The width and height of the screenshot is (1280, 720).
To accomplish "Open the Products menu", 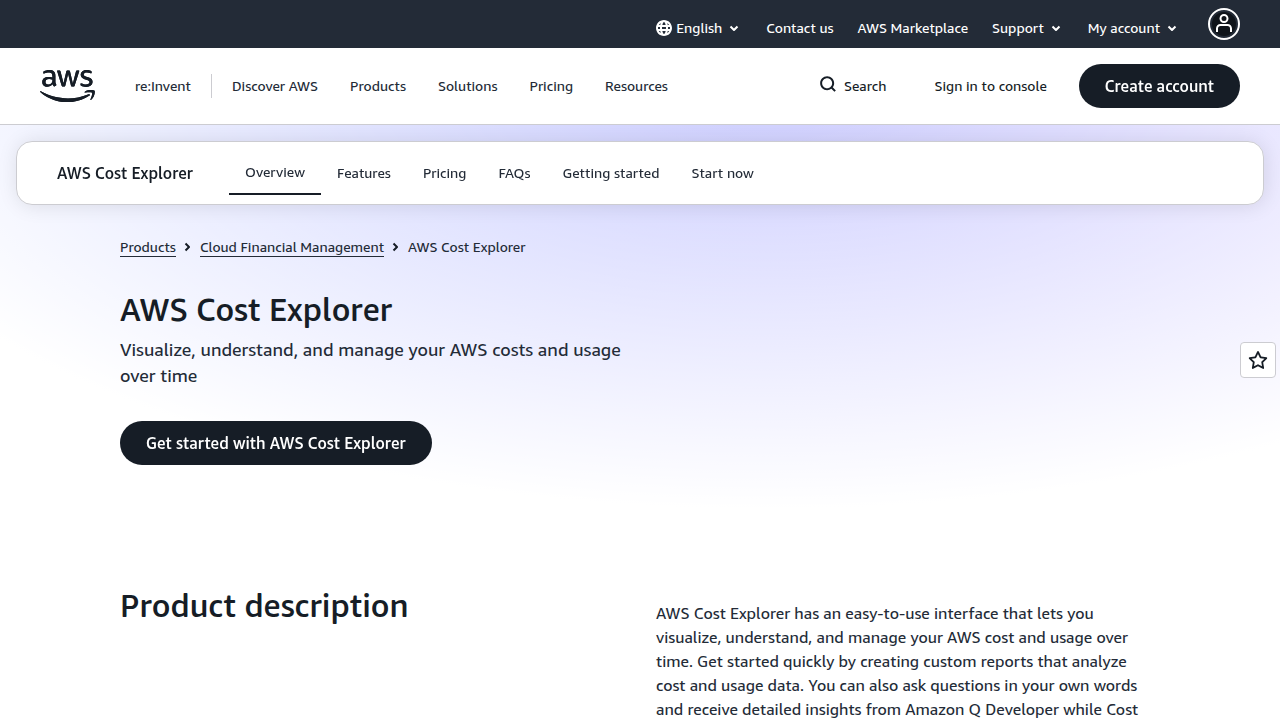I will coord(378,86).
